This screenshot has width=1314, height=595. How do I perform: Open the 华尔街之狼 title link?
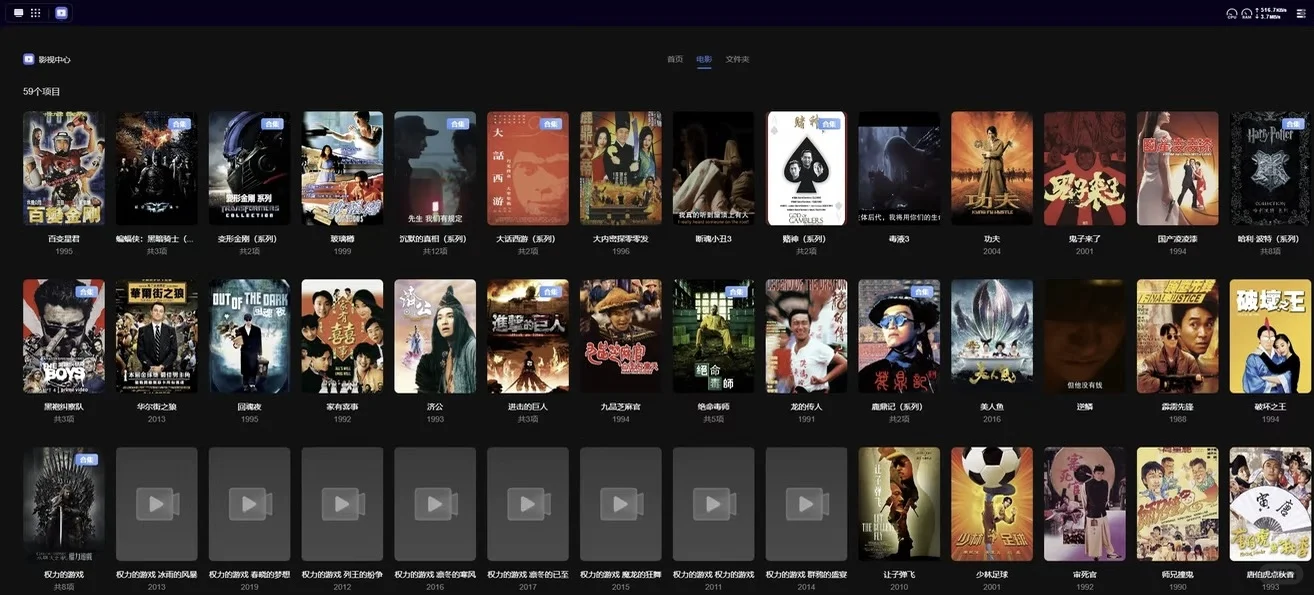[157, 407]
